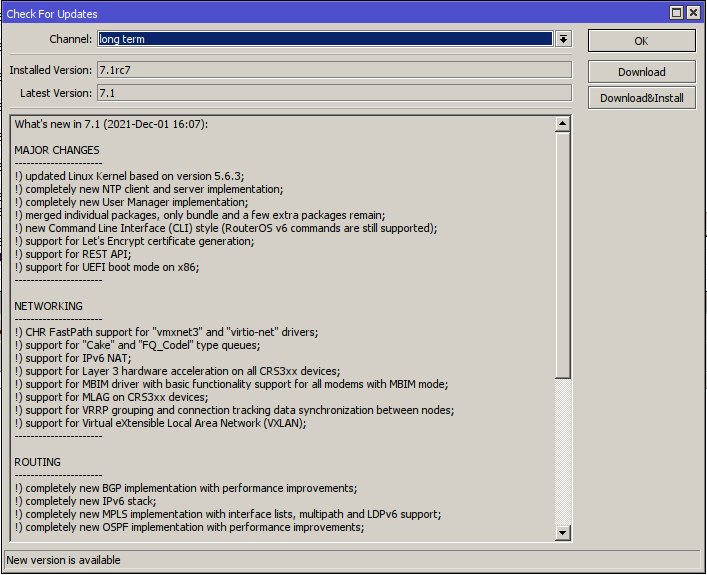Close the Check For Updates window

coord(693,13)
